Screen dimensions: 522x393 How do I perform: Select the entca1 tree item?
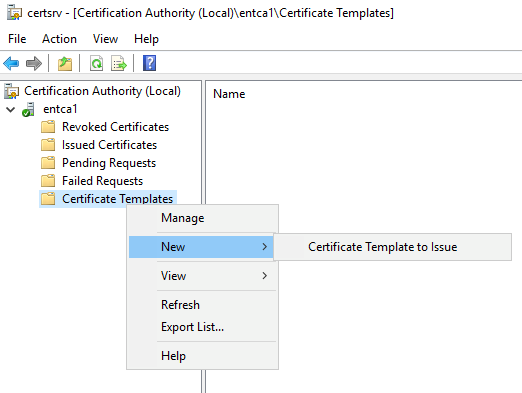coord(60,109)
